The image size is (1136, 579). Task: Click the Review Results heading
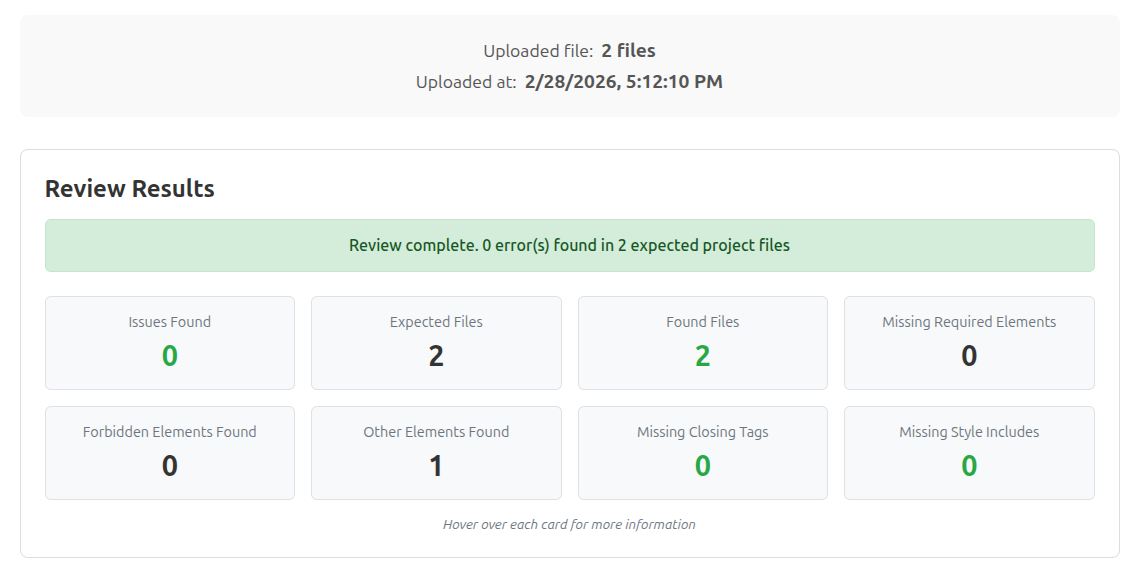point(129,188)
